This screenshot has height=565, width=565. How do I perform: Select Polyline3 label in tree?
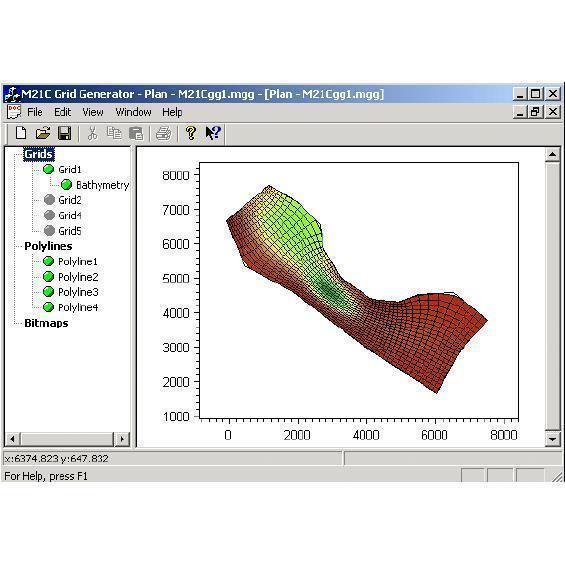tap(78, 292)
